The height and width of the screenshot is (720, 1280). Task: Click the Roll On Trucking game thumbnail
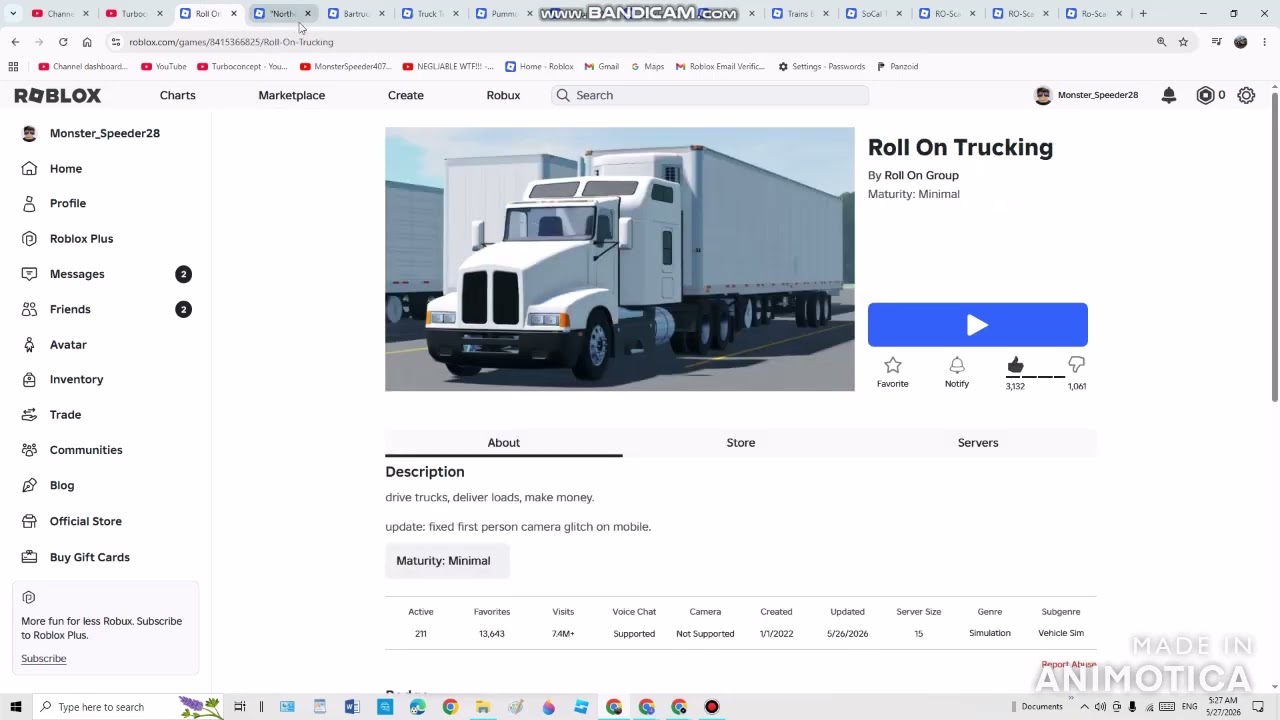point(620,259)
